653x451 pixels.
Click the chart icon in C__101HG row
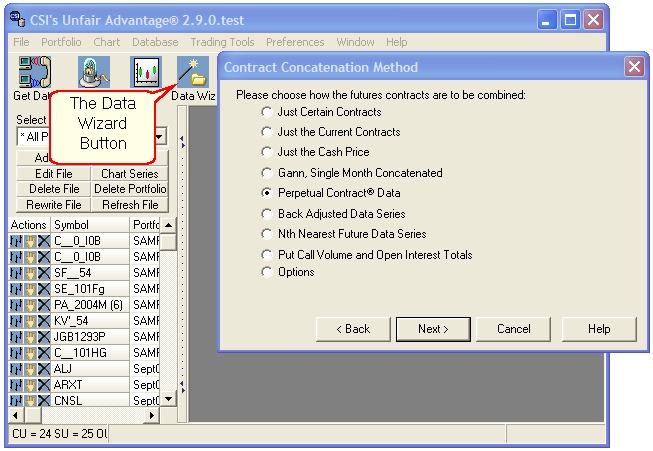(x=16, y=353)
